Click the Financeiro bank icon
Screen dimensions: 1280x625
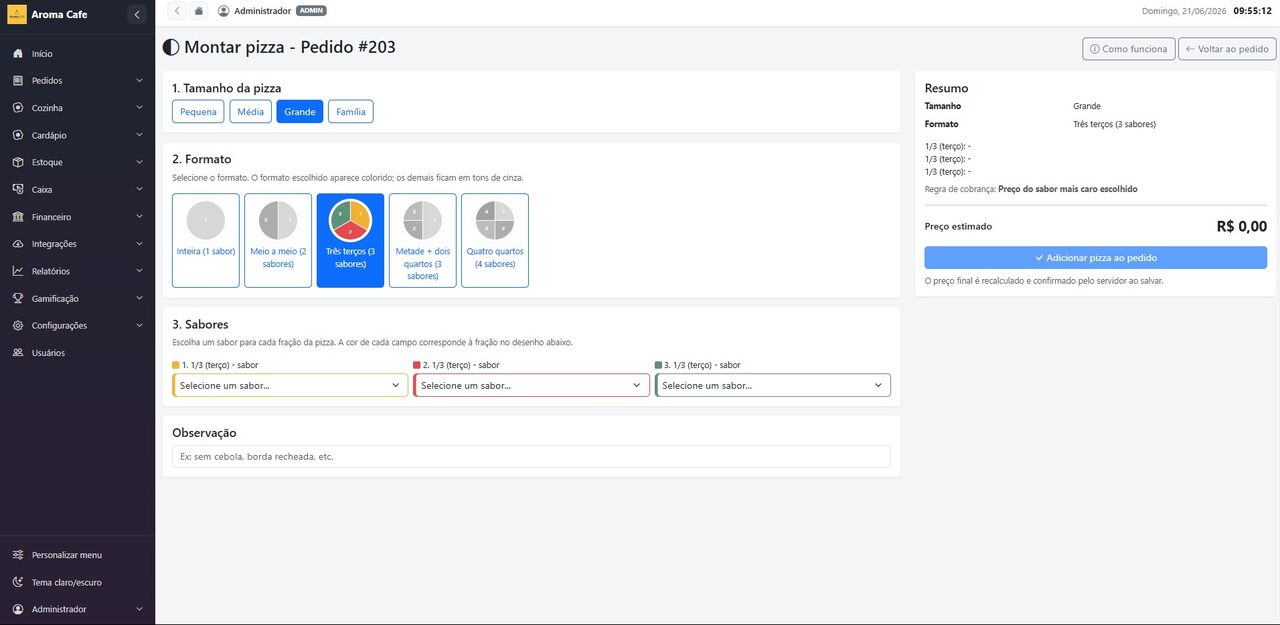point(18,217)
